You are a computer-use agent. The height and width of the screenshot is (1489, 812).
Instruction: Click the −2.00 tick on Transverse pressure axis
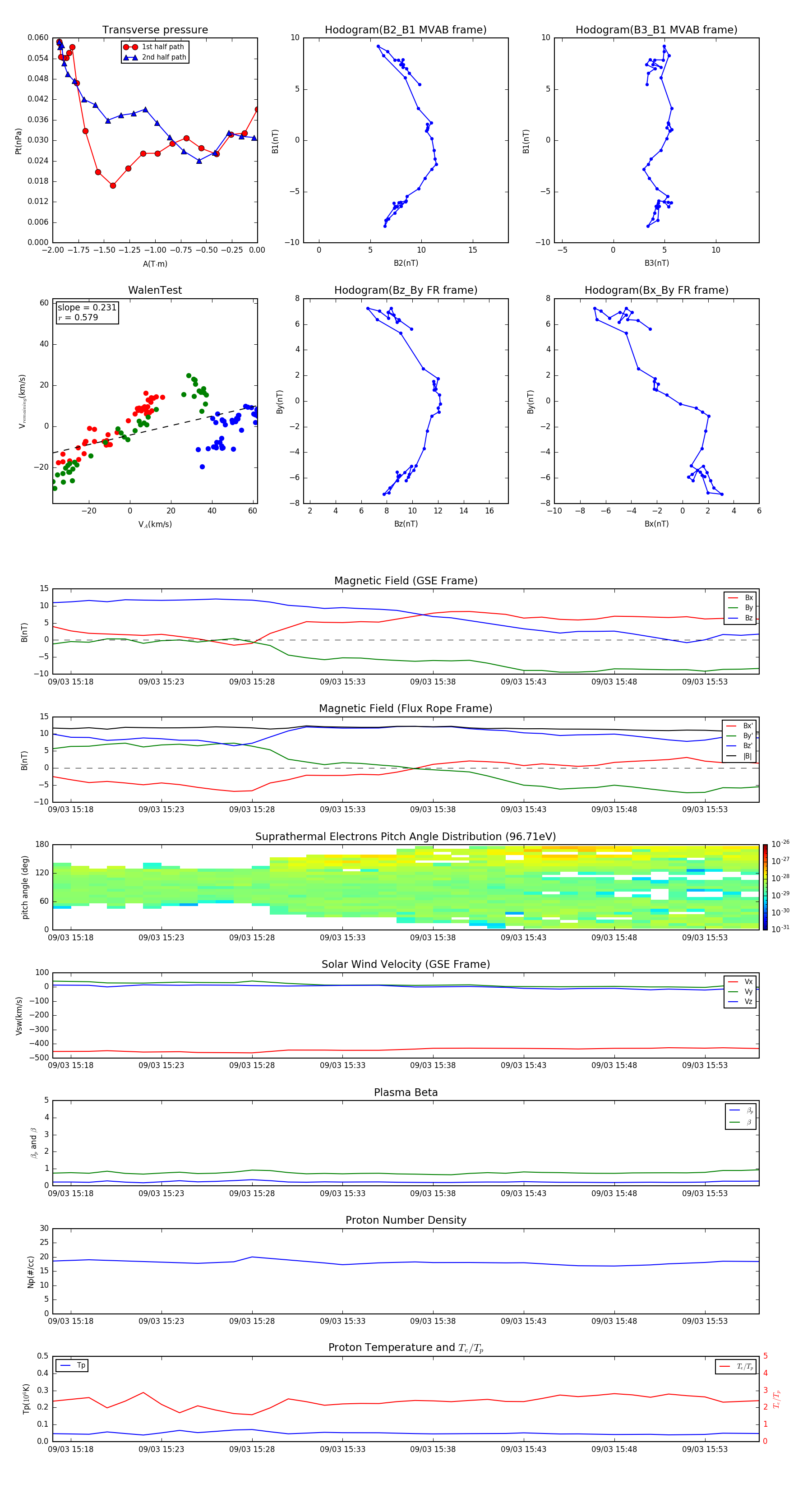(x=53, y=250)
